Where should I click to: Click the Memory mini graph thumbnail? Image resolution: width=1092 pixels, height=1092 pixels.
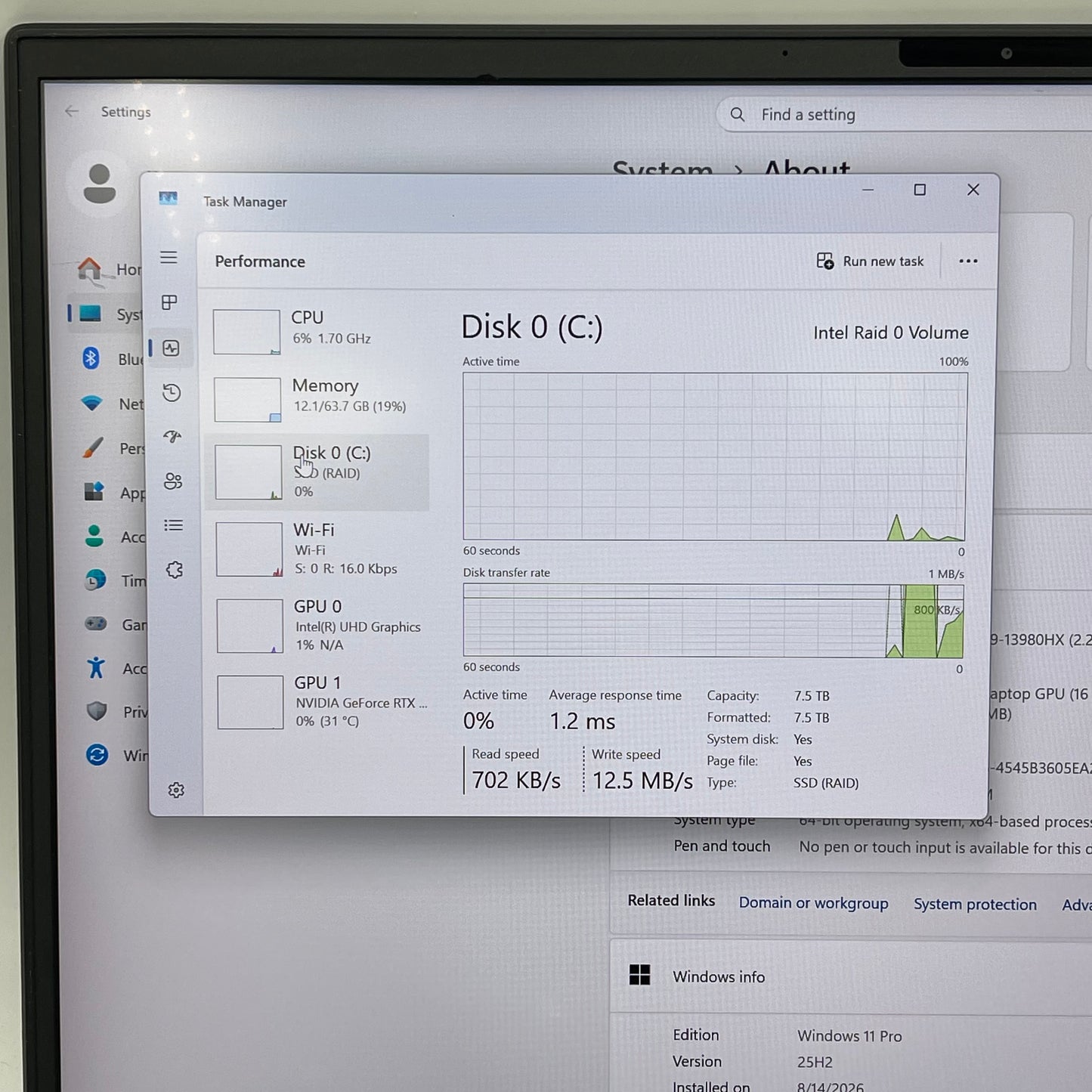pos(247,399)
